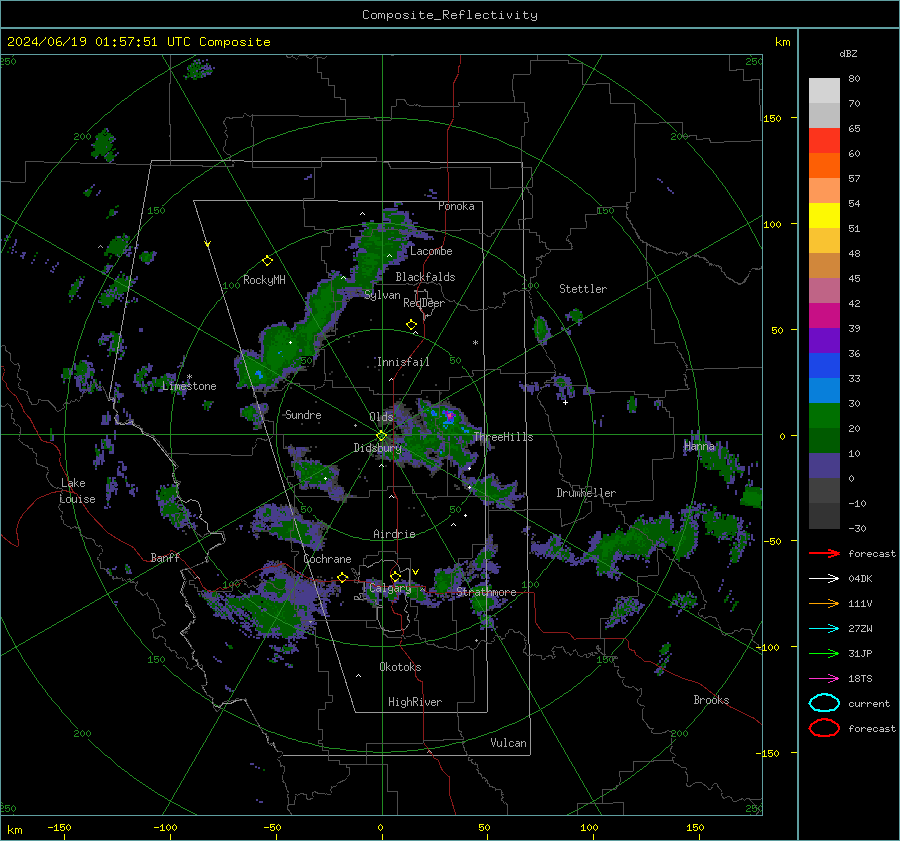900x841 pixels.
Task: Click the blue echo cell northwest of Sundre
Action: tap(259, 375)
